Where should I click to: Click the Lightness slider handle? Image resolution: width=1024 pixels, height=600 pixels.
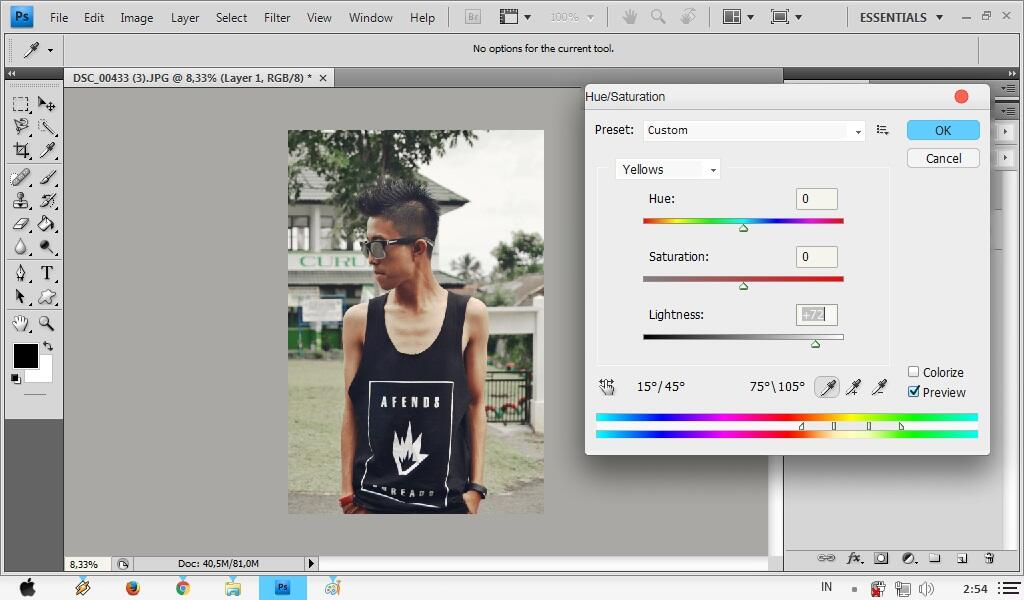[815, 343]
